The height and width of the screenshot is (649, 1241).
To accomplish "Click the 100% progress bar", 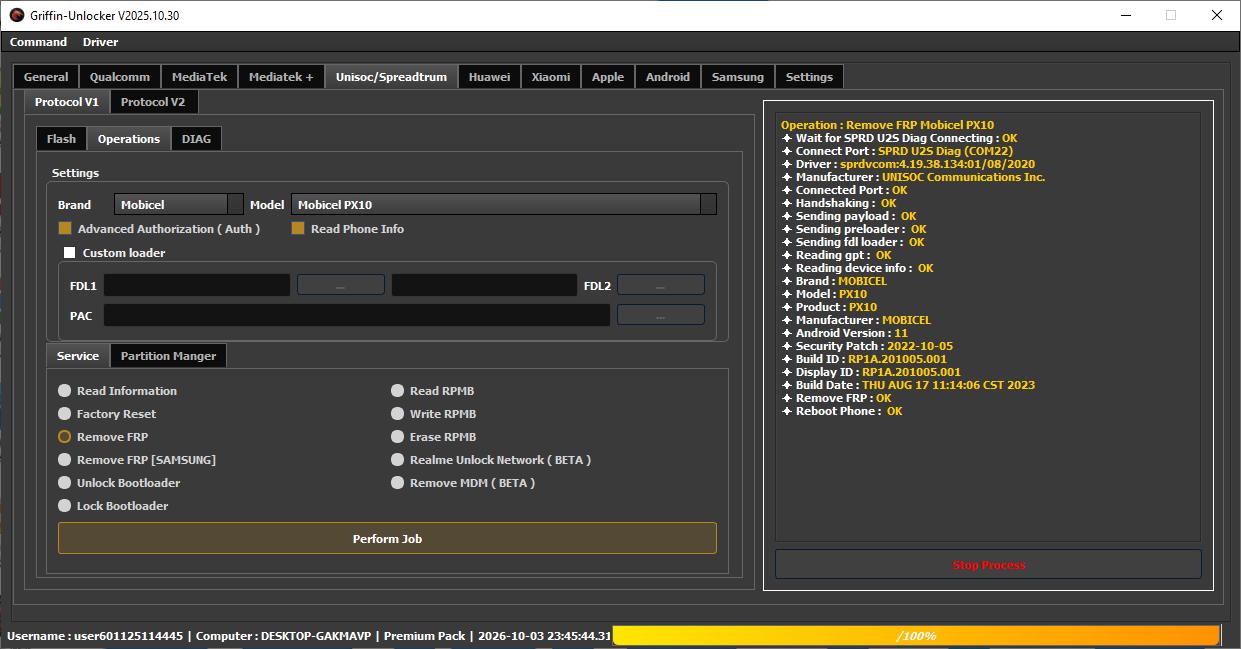I will point(916,636).
